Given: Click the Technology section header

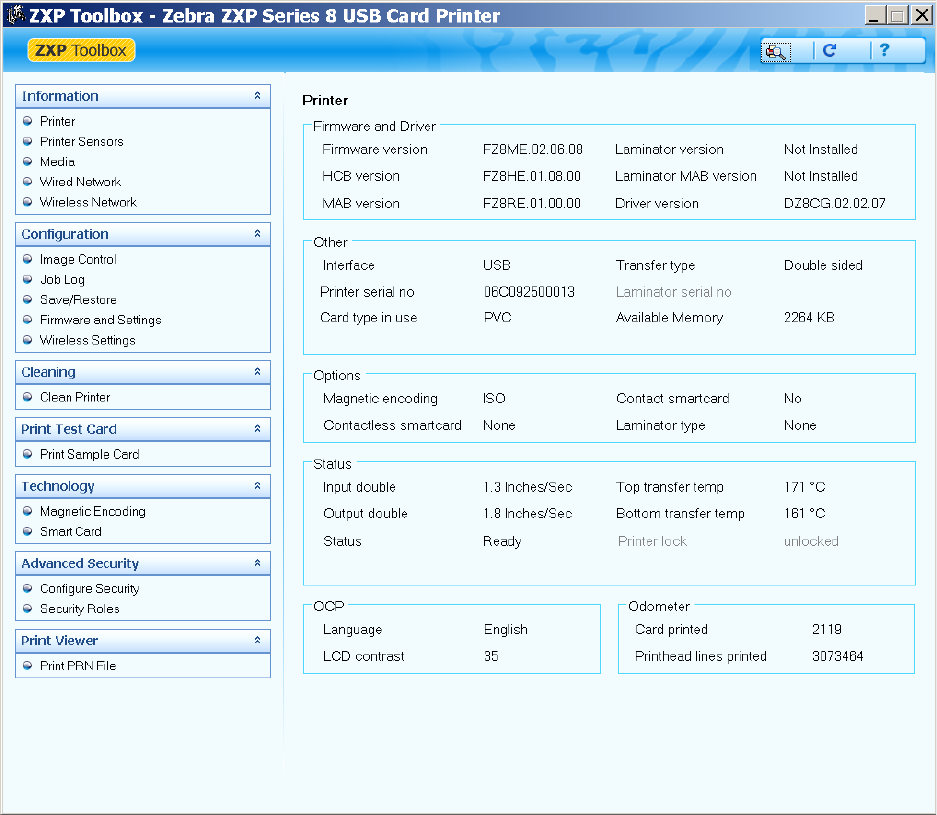Looking at the screenshot, I should (143, 486).
